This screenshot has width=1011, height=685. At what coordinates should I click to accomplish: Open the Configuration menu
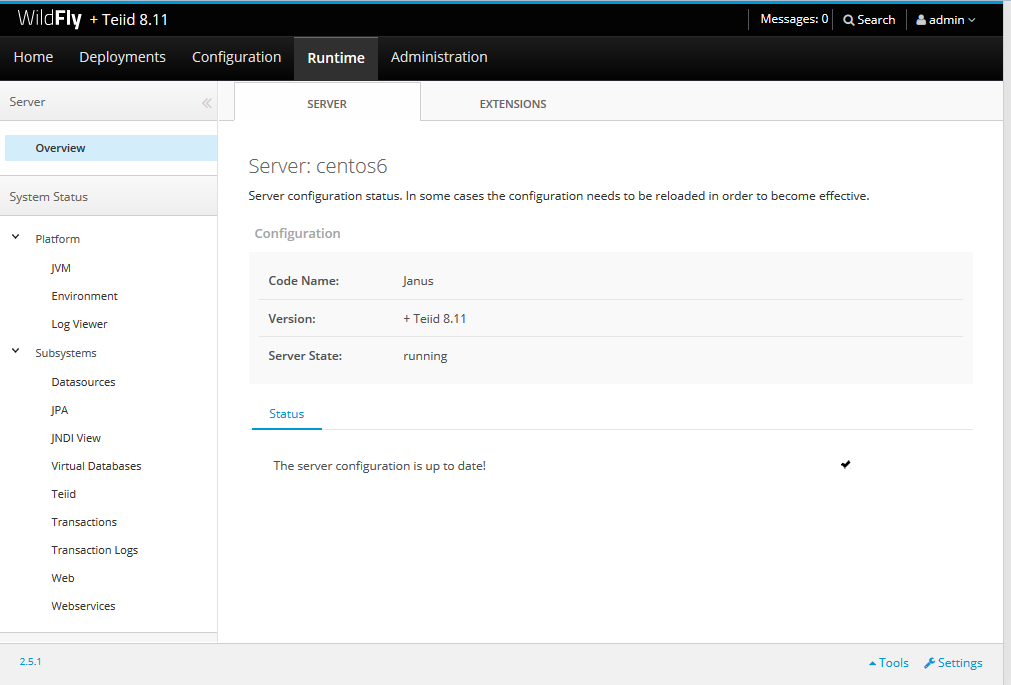237,57
